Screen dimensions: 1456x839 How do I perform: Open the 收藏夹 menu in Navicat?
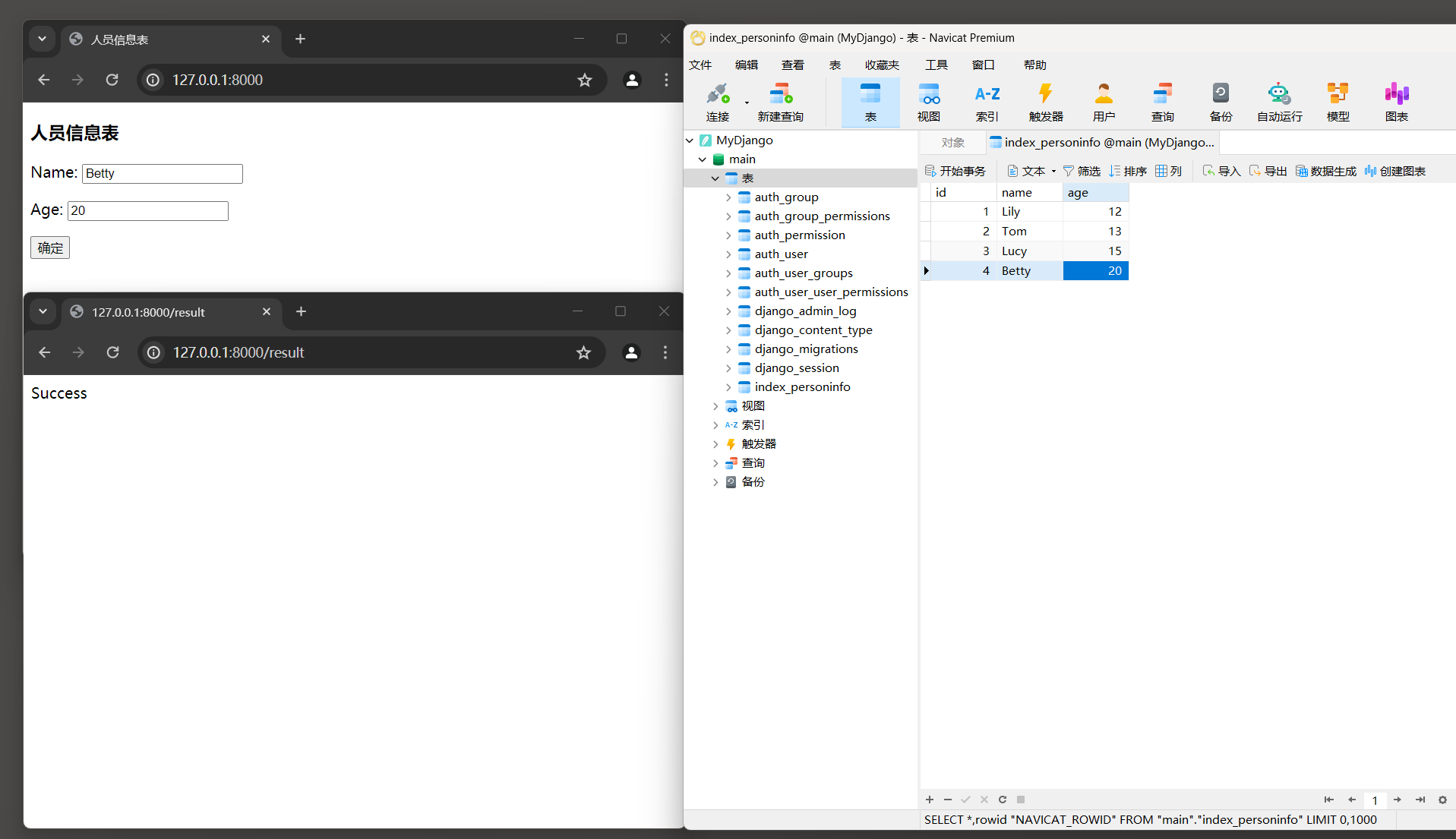[882, 65]
